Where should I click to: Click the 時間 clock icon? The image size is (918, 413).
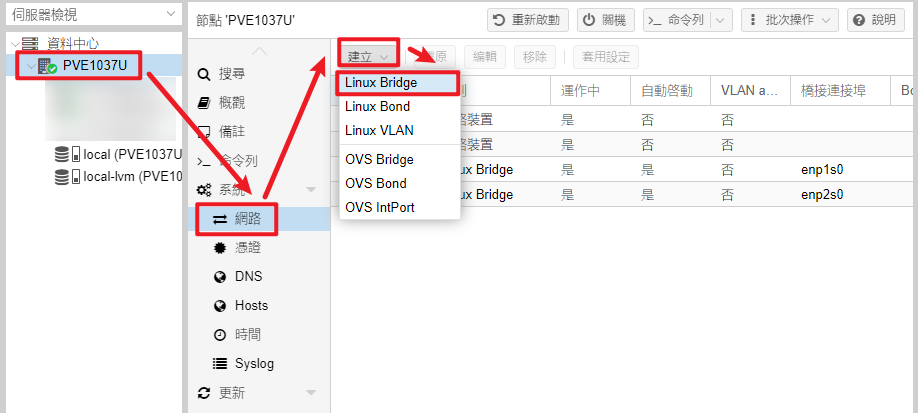click(220, 334)
